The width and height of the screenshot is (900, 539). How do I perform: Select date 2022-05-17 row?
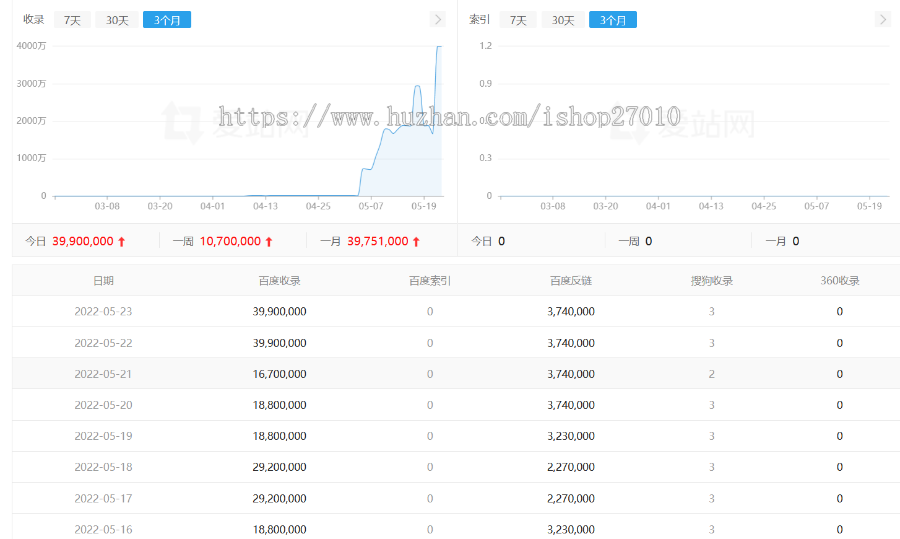pos(456,498)
